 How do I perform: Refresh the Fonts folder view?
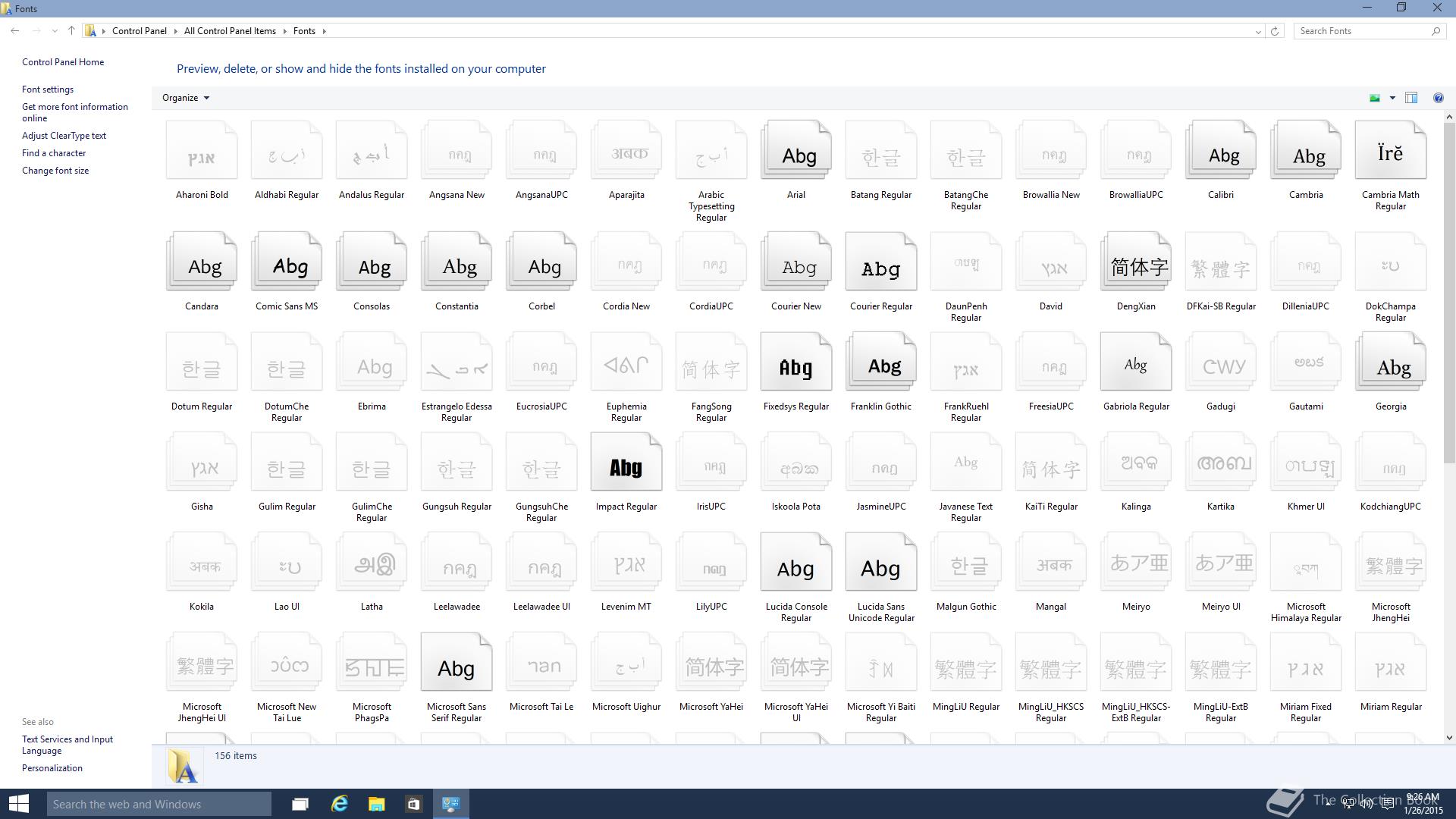[x=1275, y=31]
